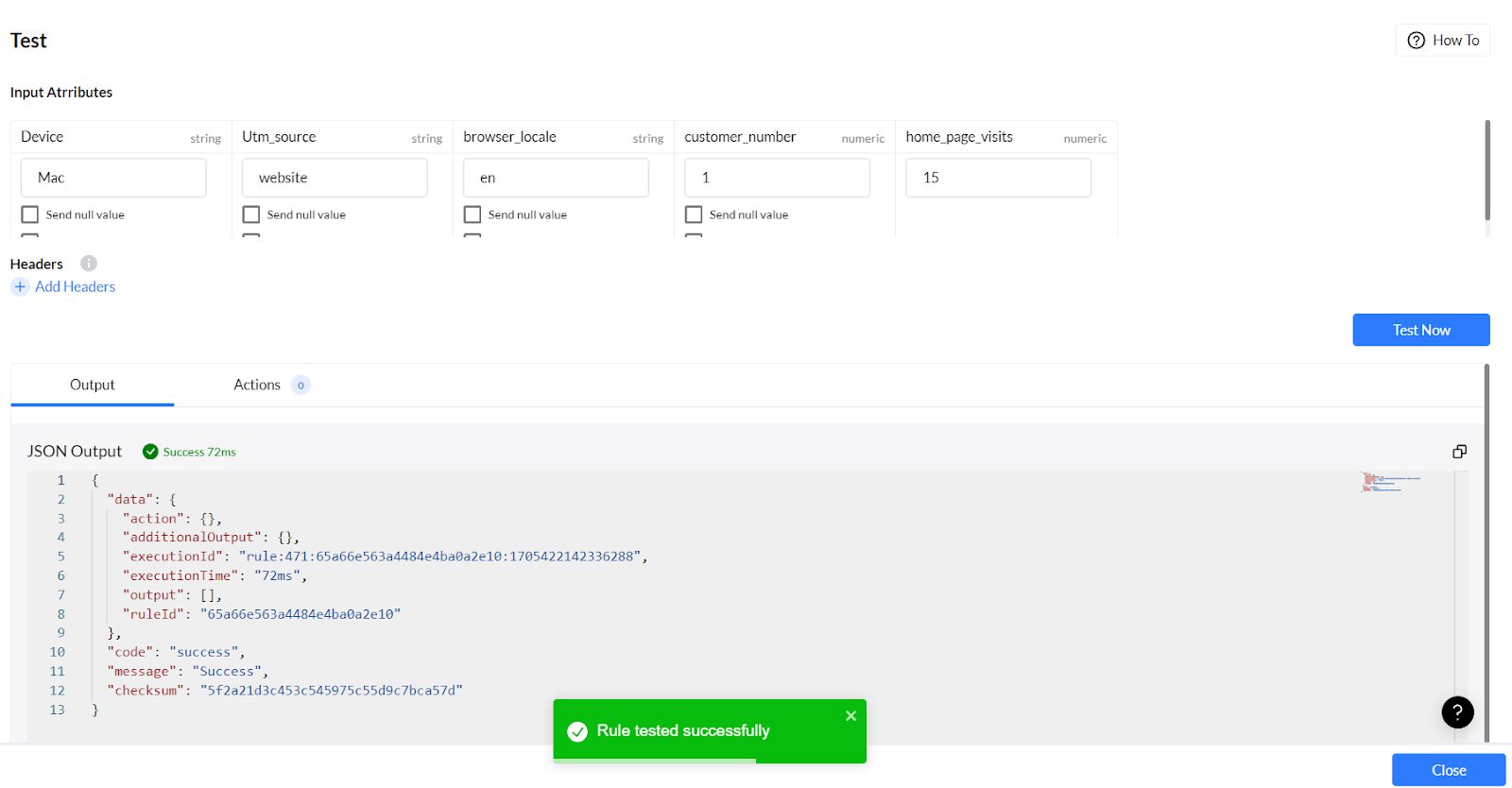This screenshot has width=1512, height=788.
Task: Edit the Device input field containing Mac
Action: pyautogui.click(x=113, y=178)
